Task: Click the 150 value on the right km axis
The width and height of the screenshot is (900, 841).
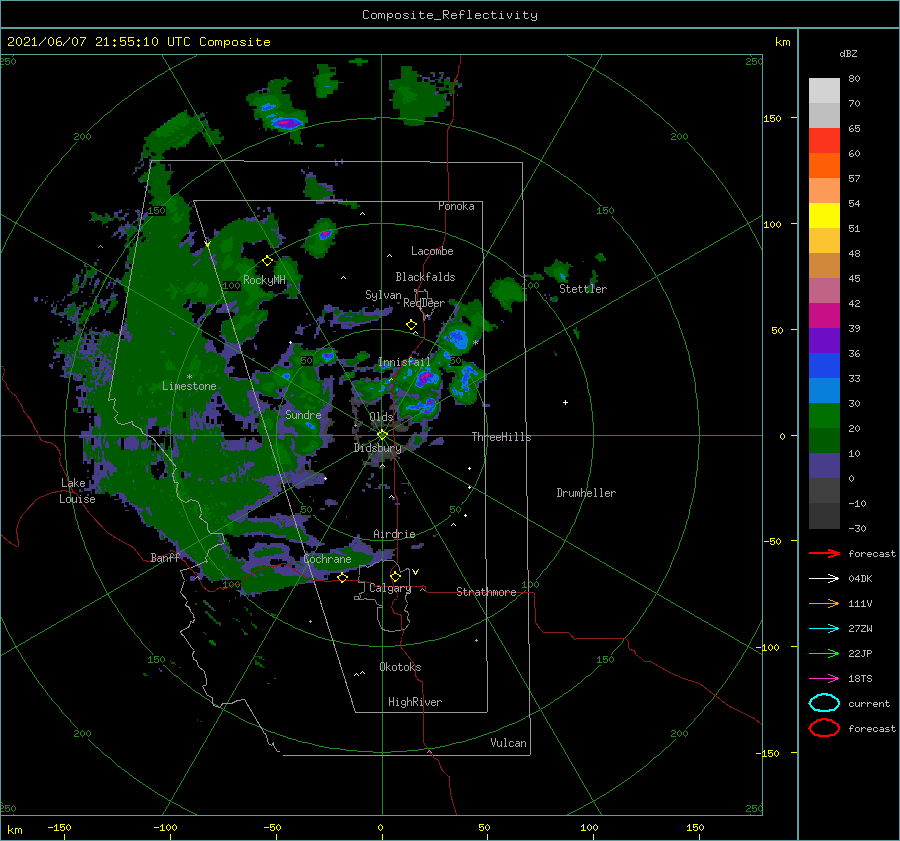Action: [x=772, y=118]
